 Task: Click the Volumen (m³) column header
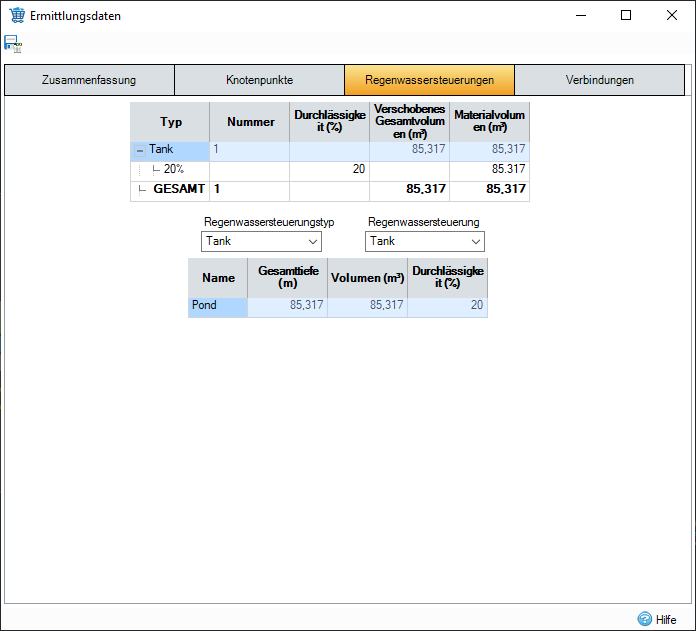pyautogui.click(x=368, y=278)
